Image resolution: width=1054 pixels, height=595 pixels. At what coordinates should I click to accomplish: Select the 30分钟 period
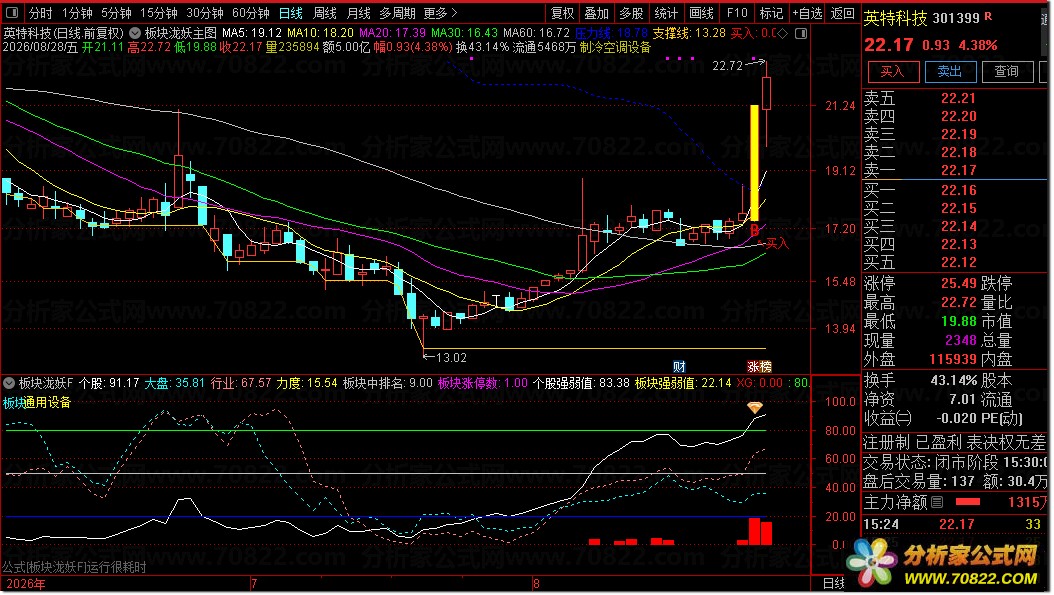pyautogui.click(x=204, y=13)
